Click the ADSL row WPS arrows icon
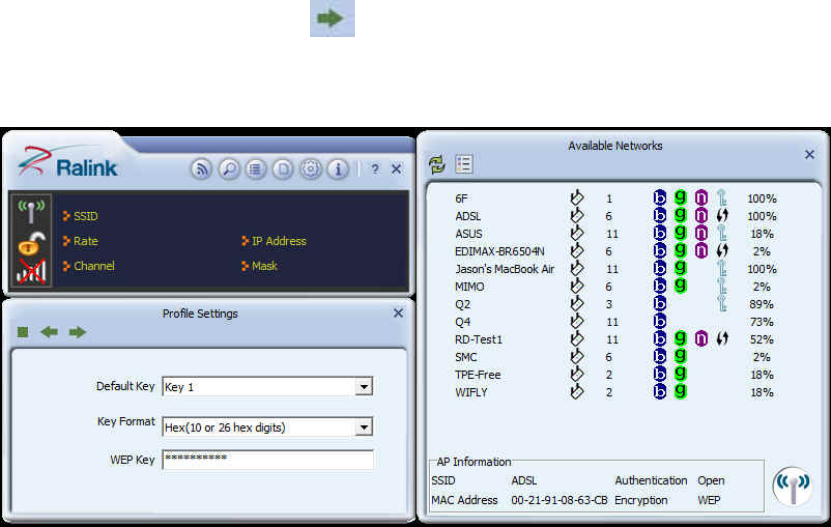This screenshot has height=527, width=831. (722, 216)
